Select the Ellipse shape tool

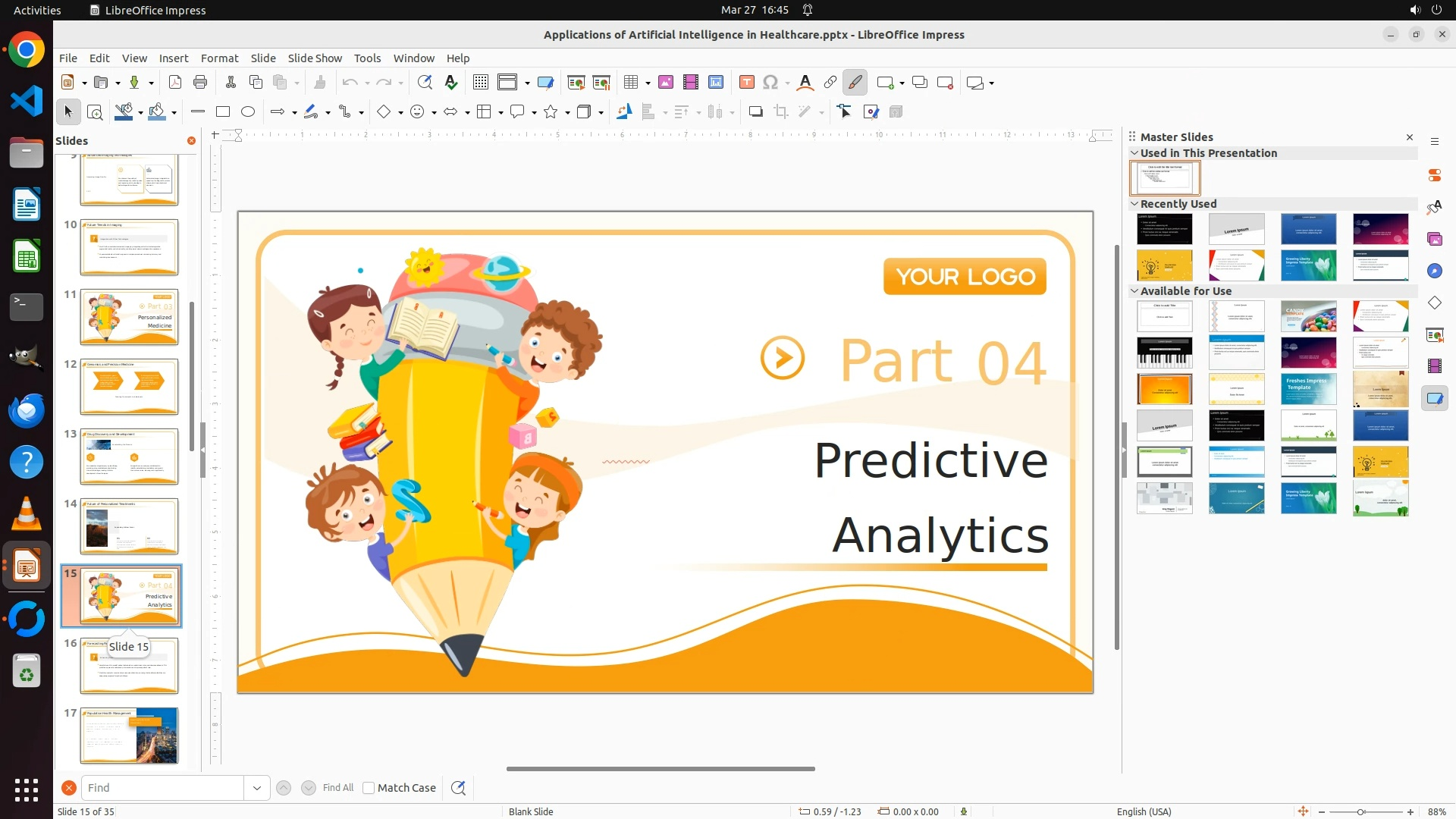[x=248, y=112]
